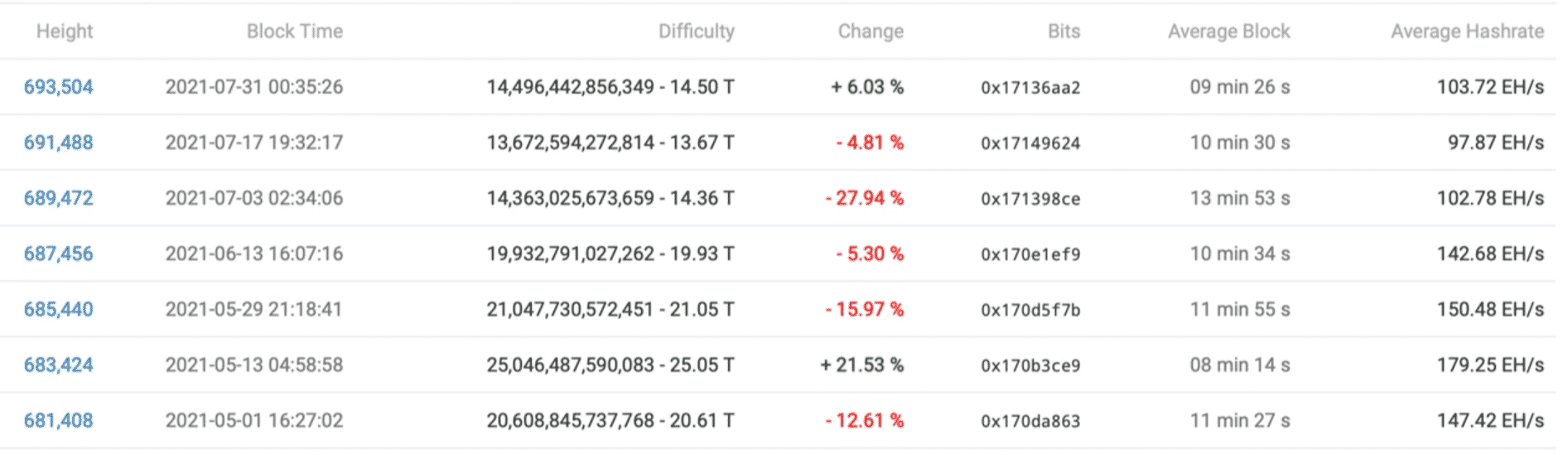Open block height 683,424 link
Image resolution: width=1568 pixels, height=455 pixels.
point(59,365)
